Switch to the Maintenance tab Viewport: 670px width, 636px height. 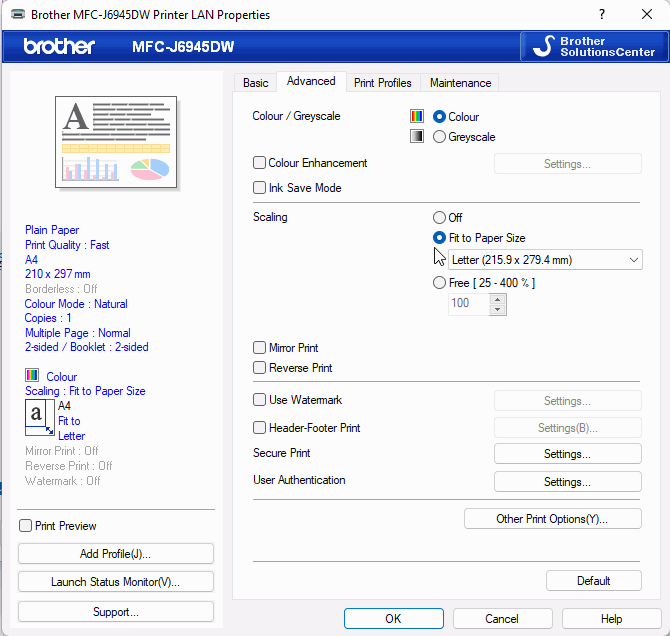pyautogui.click(x=460, y=82)
